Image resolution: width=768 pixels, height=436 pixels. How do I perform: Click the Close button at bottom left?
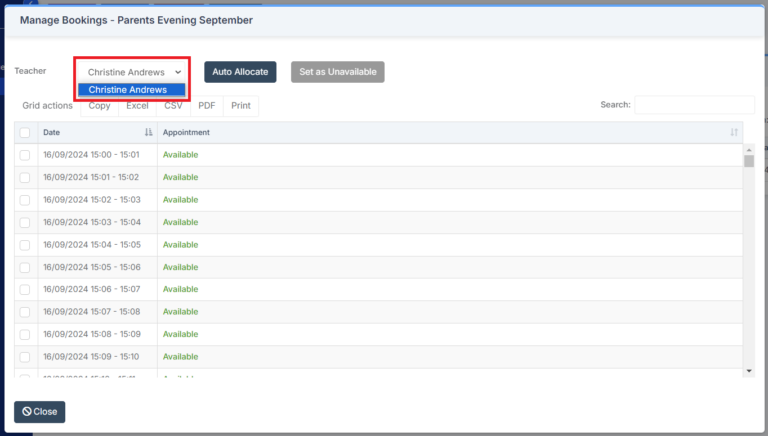40,411
